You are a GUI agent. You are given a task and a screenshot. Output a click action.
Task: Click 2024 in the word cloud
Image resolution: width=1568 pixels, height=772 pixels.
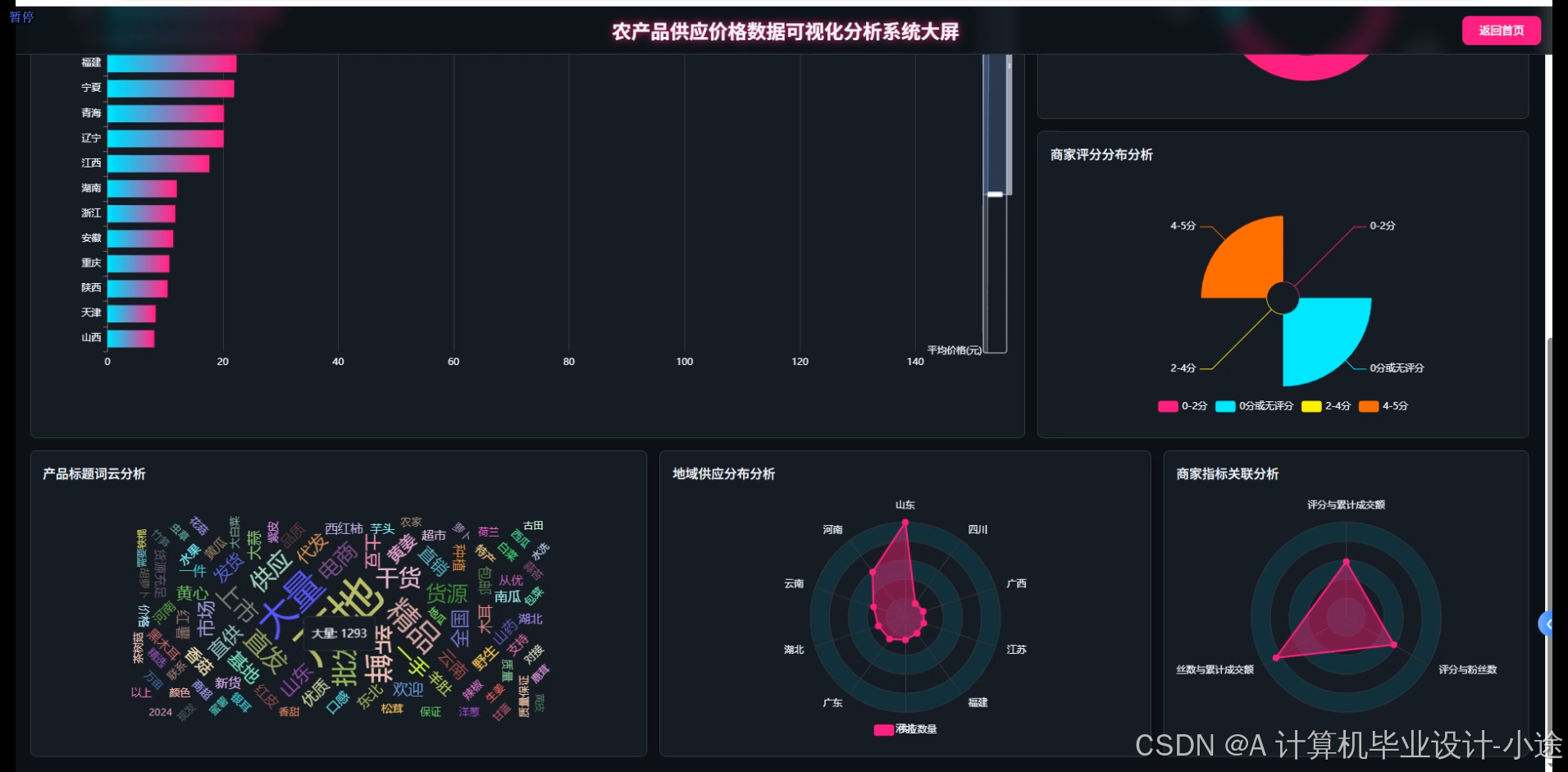(x=160, y=712)
